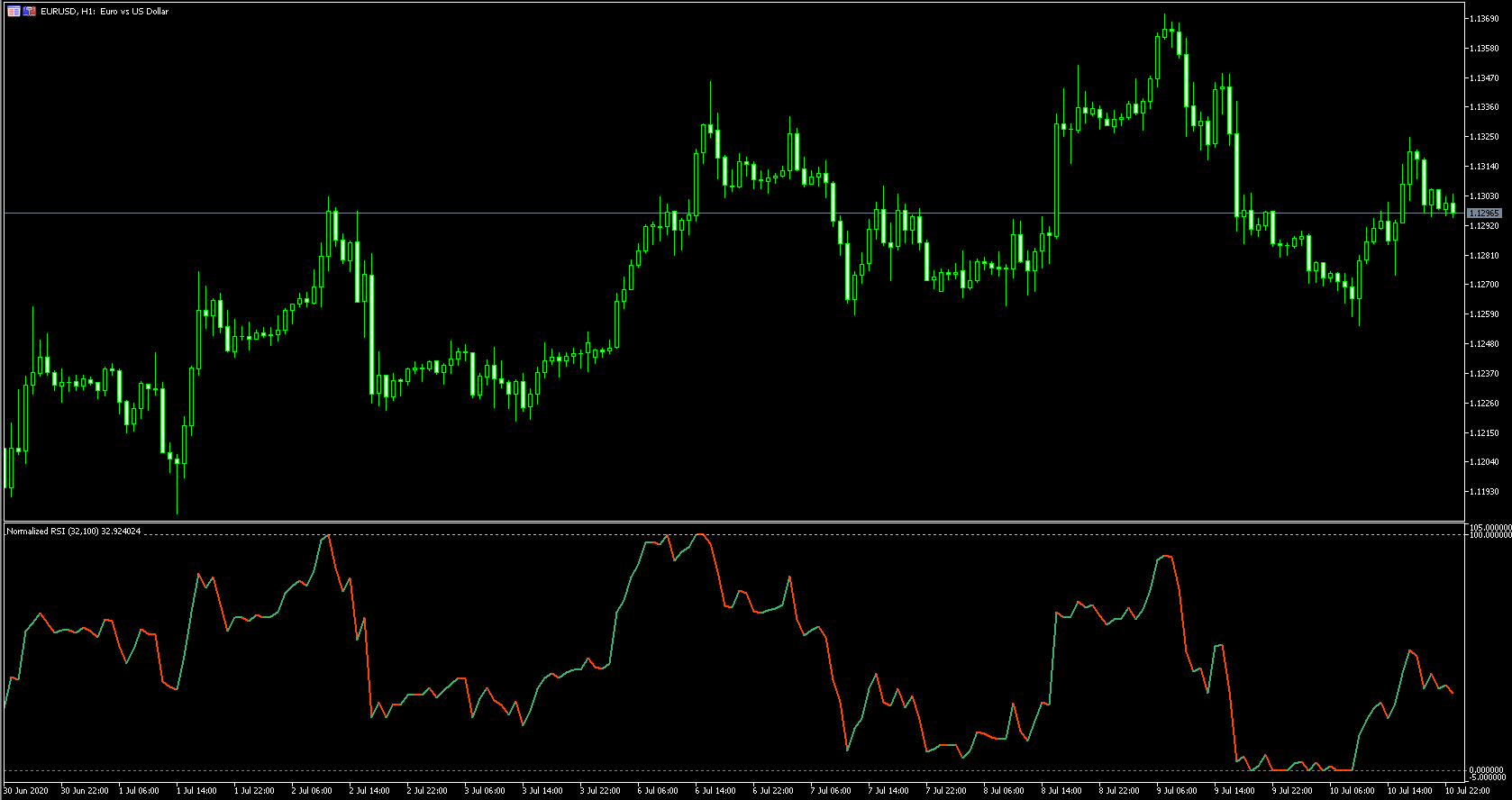Click the blue and red depth-of-market icon

coord(30,12)
